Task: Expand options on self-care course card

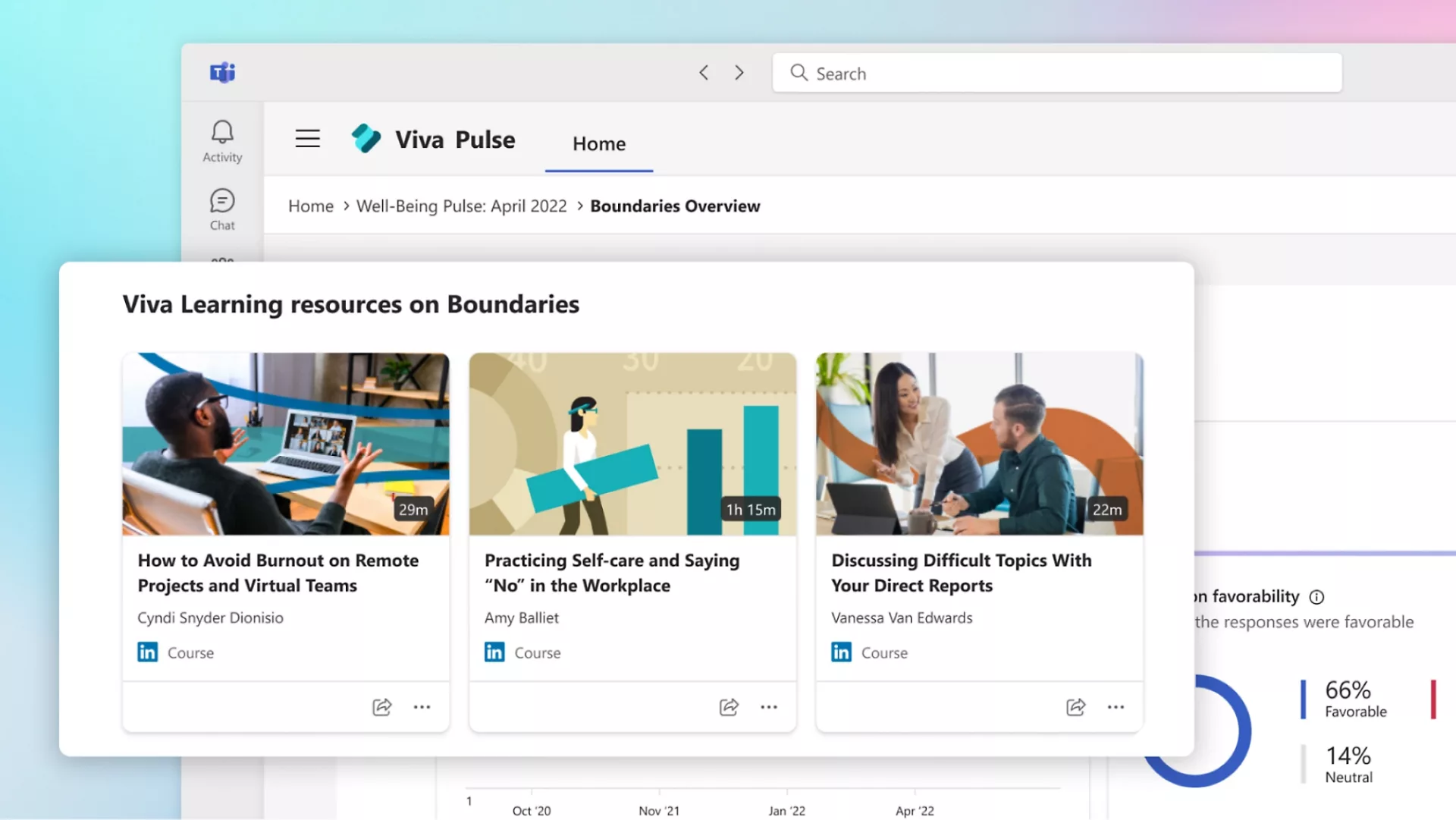Action: pyautogui.click(x=769, y=706)
